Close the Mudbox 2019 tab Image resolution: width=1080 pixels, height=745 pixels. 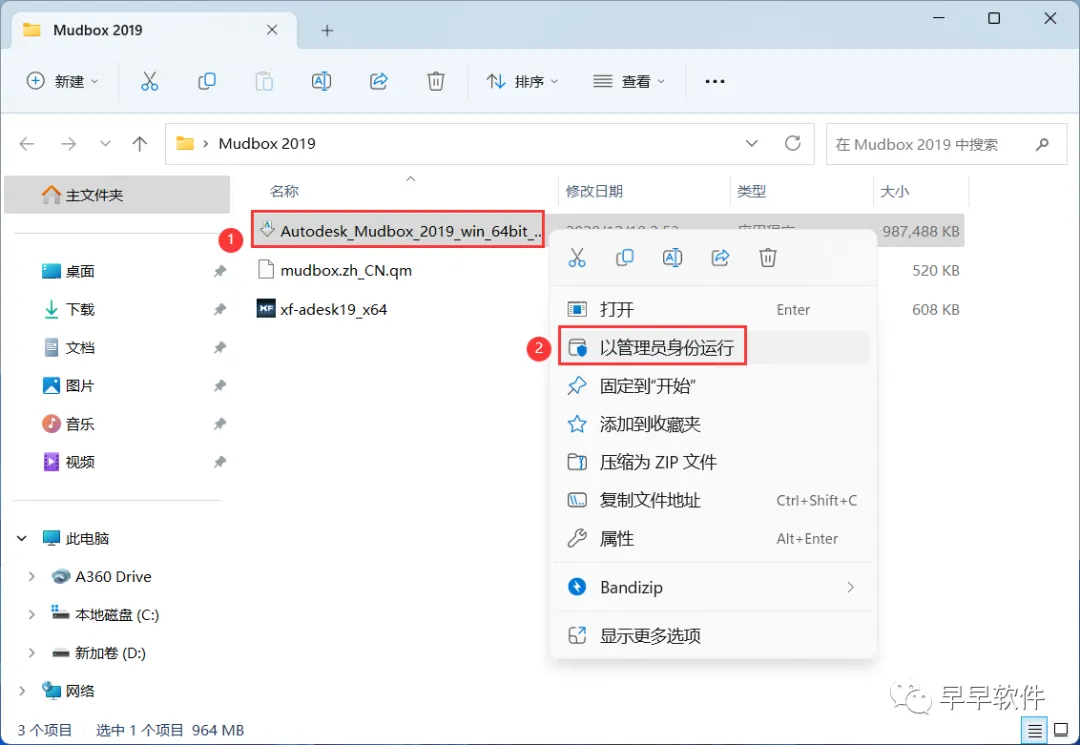click(x=272, y=30)
